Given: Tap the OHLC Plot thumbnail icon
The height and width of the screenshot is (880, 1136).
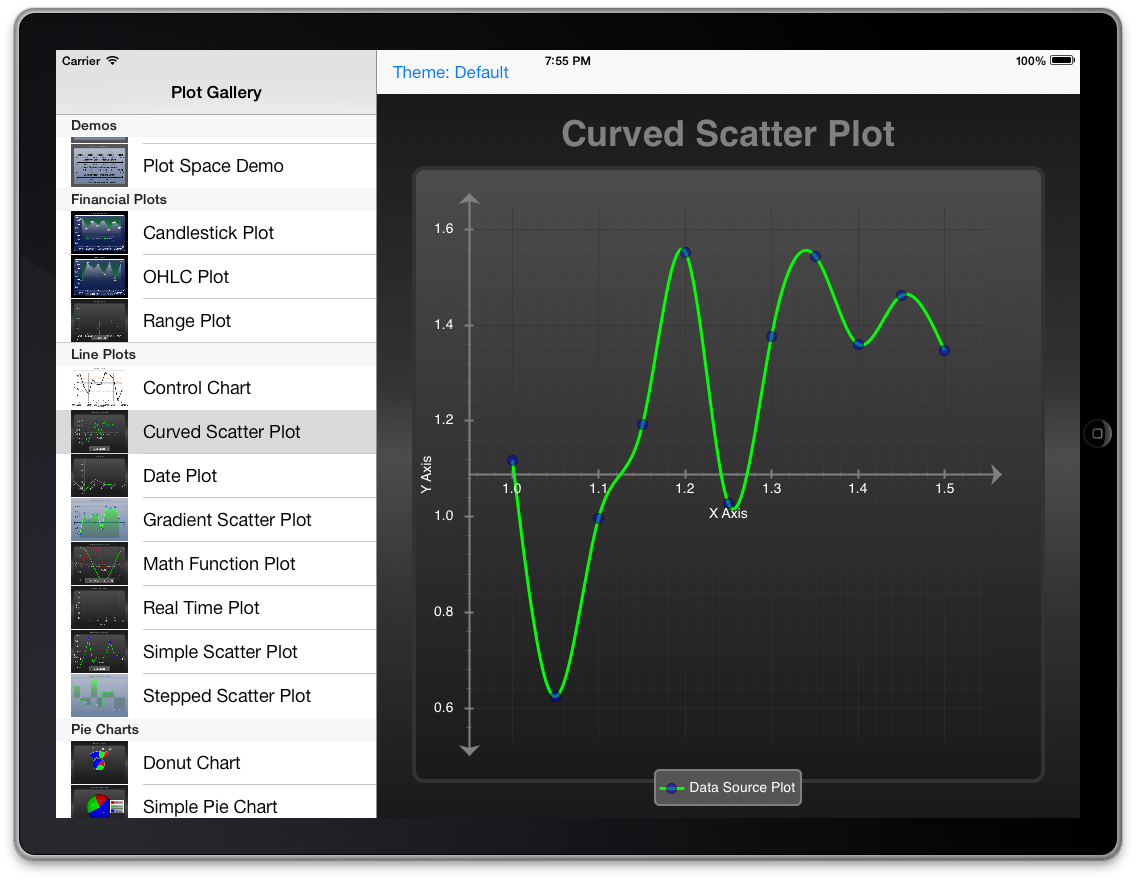Looking at the screenshot, I should point(99,277).
